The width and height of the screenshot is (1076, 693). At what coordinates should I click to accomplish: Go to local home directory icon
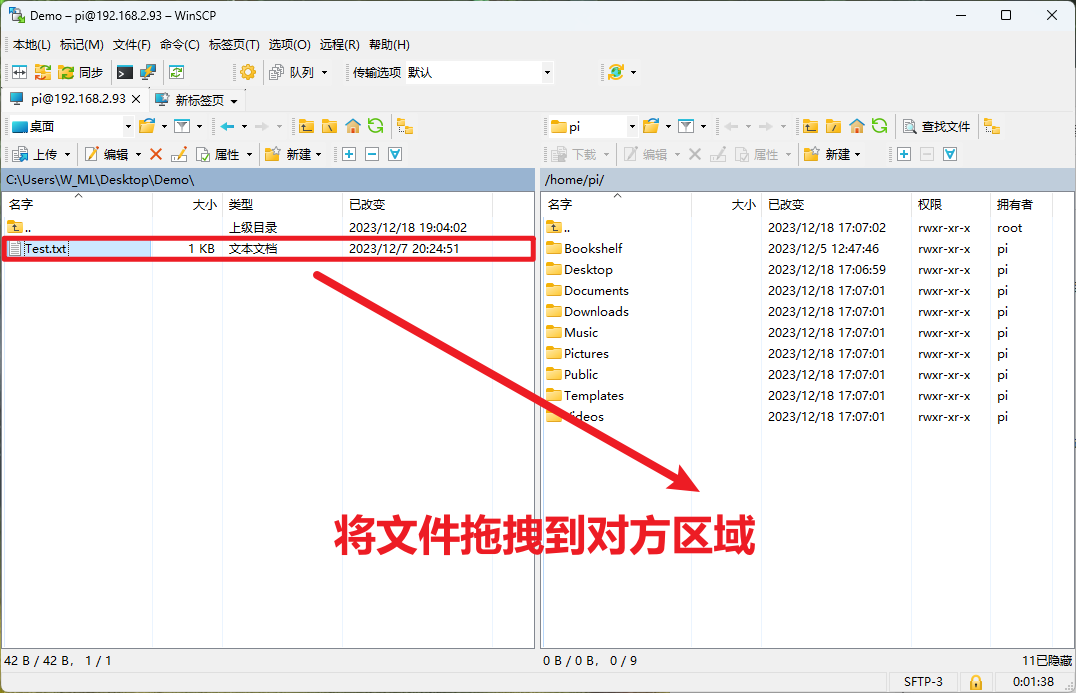(x=353, y=126)
